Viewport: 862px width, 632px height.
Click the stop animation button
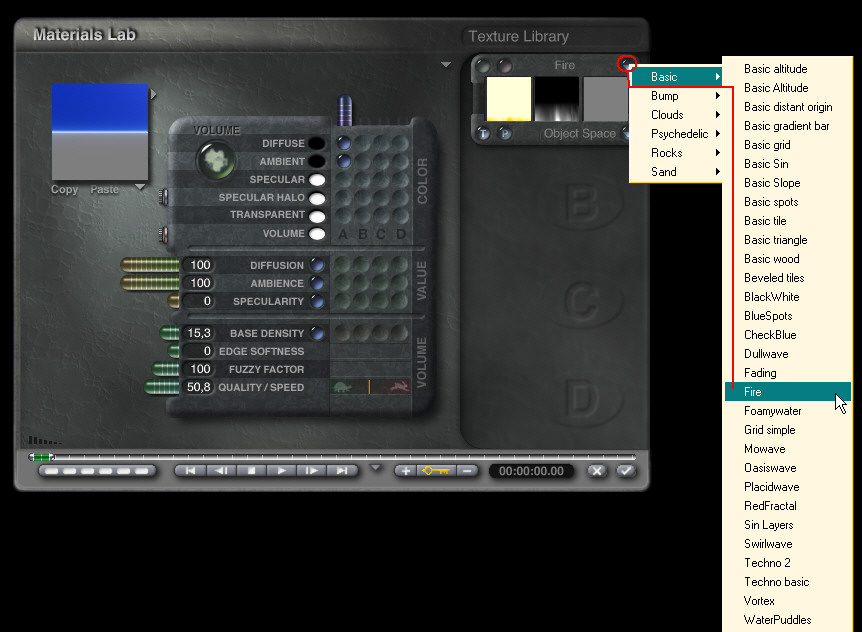click(x=251, y=471)
